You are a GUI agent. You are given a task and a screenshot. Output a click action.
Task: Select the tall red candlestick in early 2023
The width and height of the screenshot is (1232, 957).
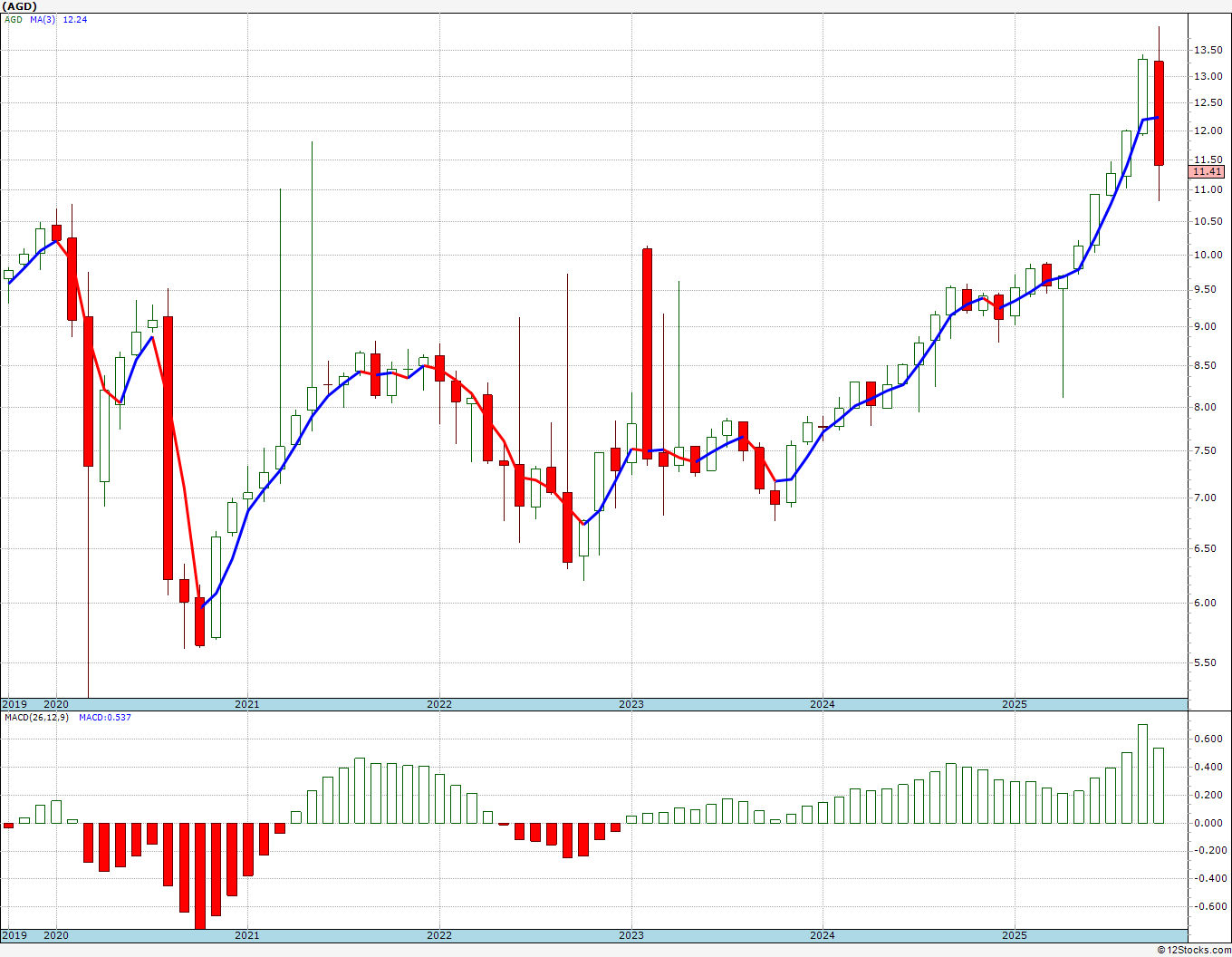(648, 353)
